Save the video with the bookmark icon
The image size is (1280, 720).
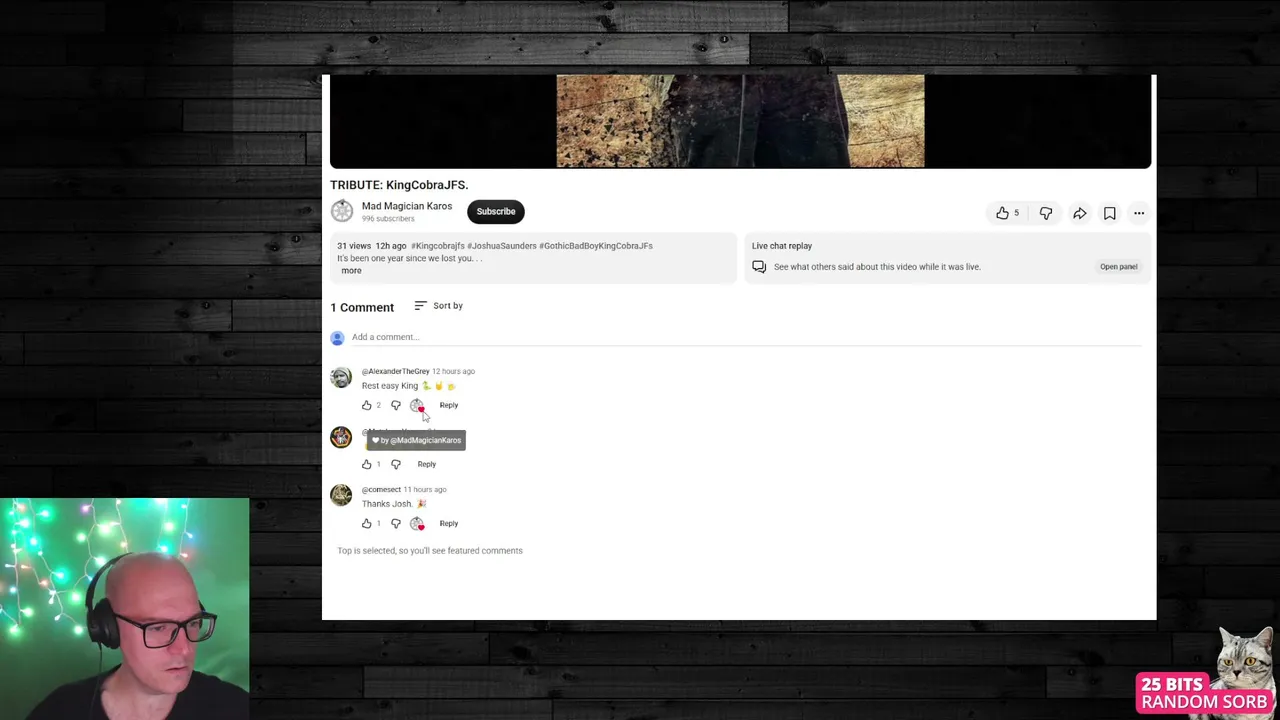1110,213
